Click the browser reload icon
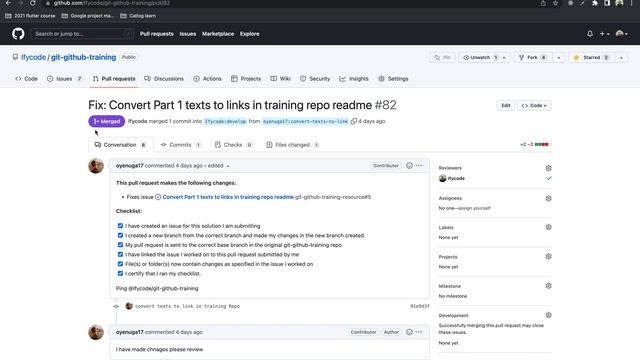The height and width of the screenshot is (360, 640). [33, 3]
